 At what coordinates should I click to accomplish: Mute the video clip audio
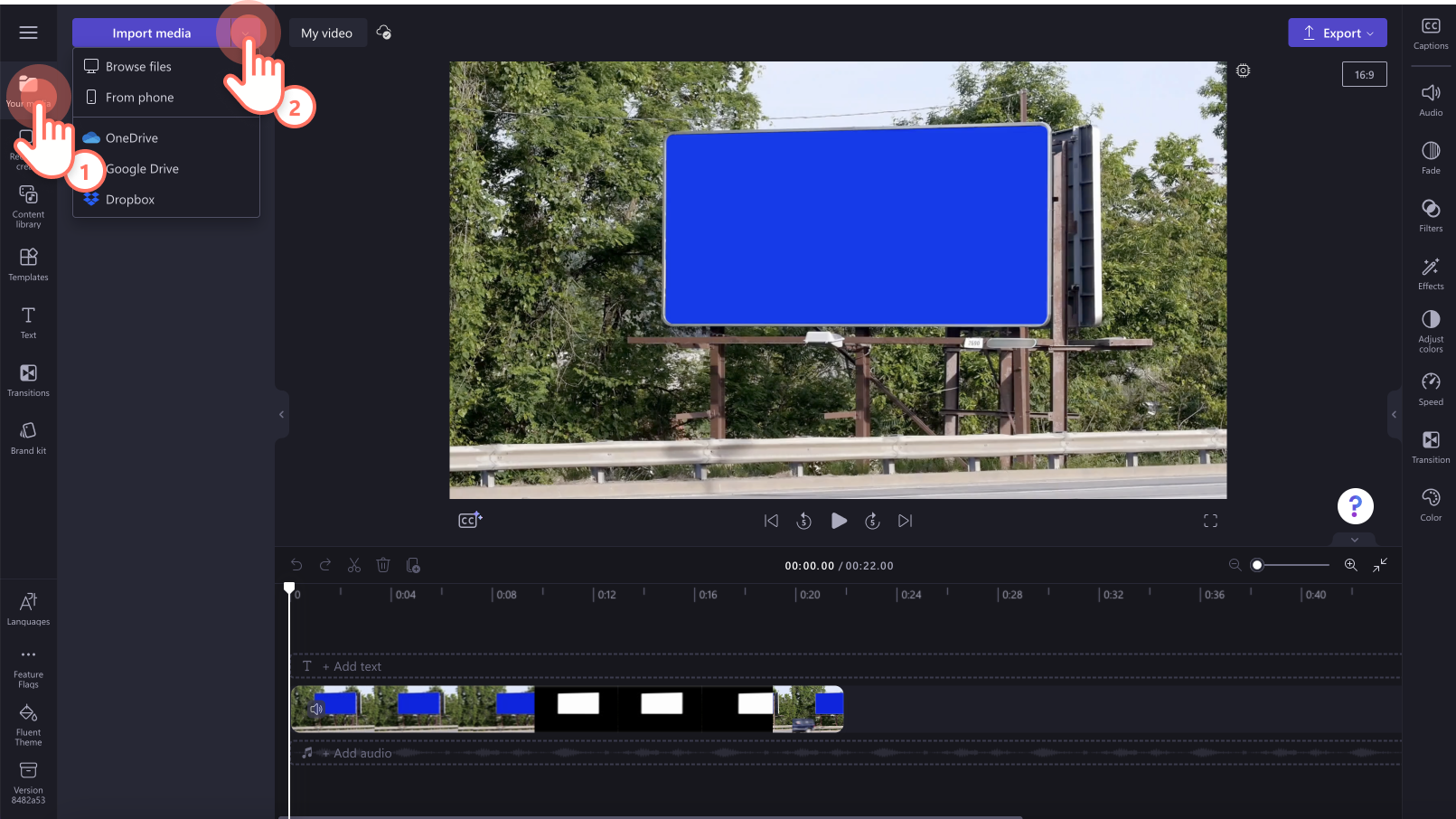pyautogui.click(x=316, y=710)
